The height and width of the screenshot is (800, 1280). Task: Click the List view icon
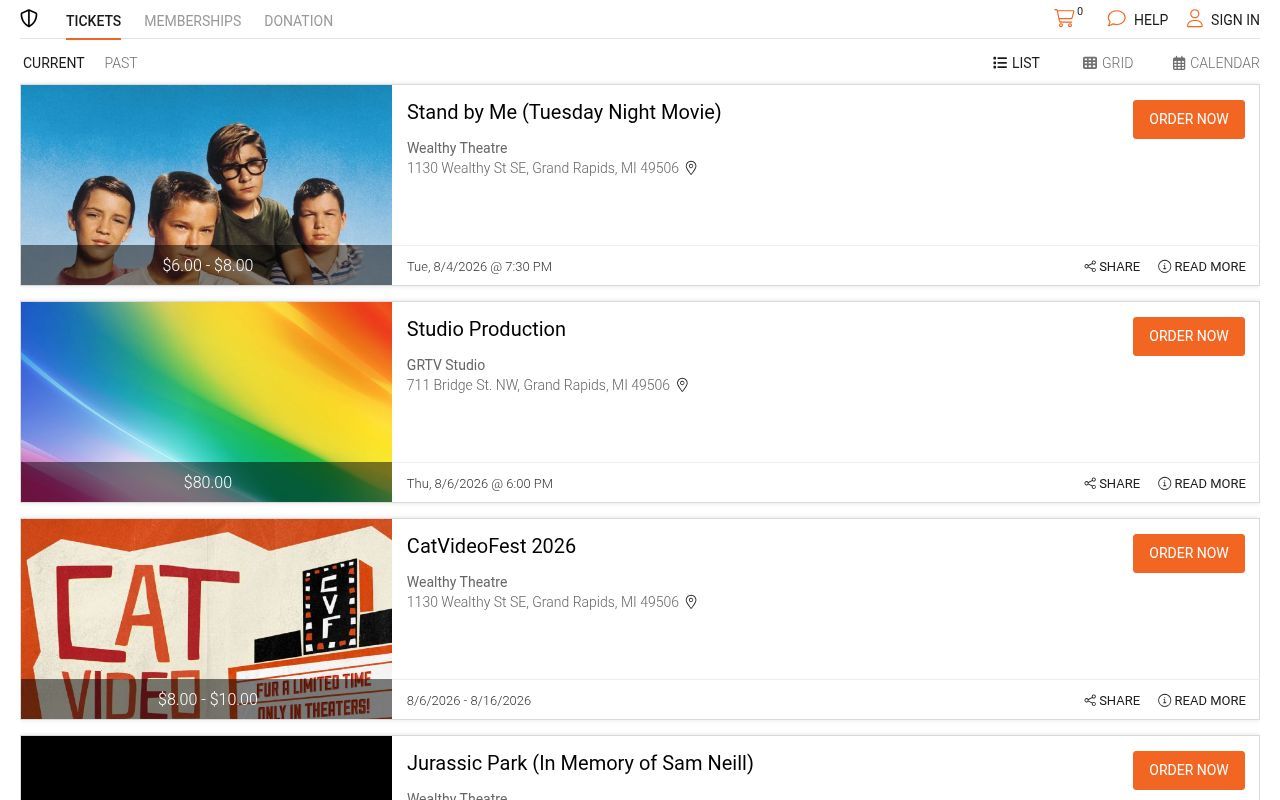(x=1000, y=63)
